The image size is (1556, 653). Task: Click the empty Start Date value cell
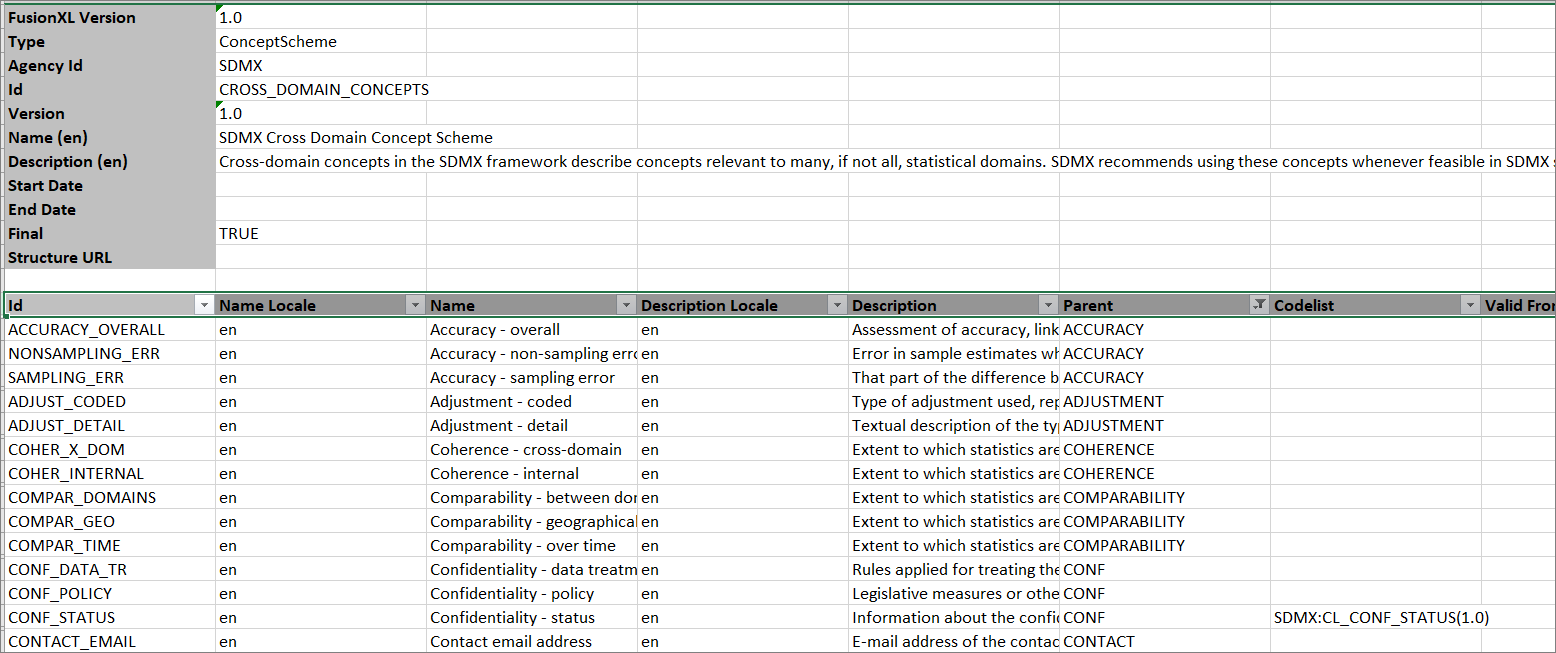tap(320, 186)
